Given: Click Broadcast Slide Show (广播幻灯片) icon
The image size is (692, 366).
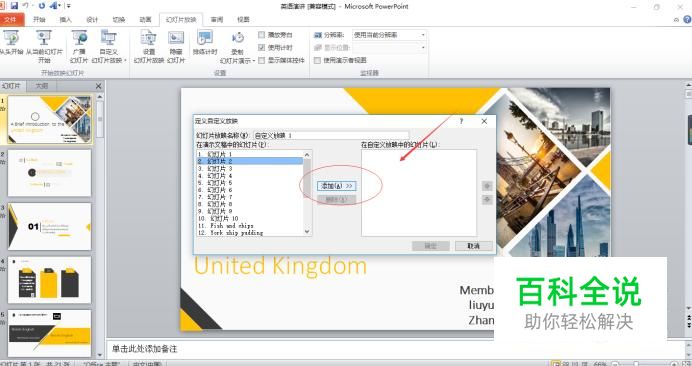Looking at the screenshot, I should (x=79, y=46).
